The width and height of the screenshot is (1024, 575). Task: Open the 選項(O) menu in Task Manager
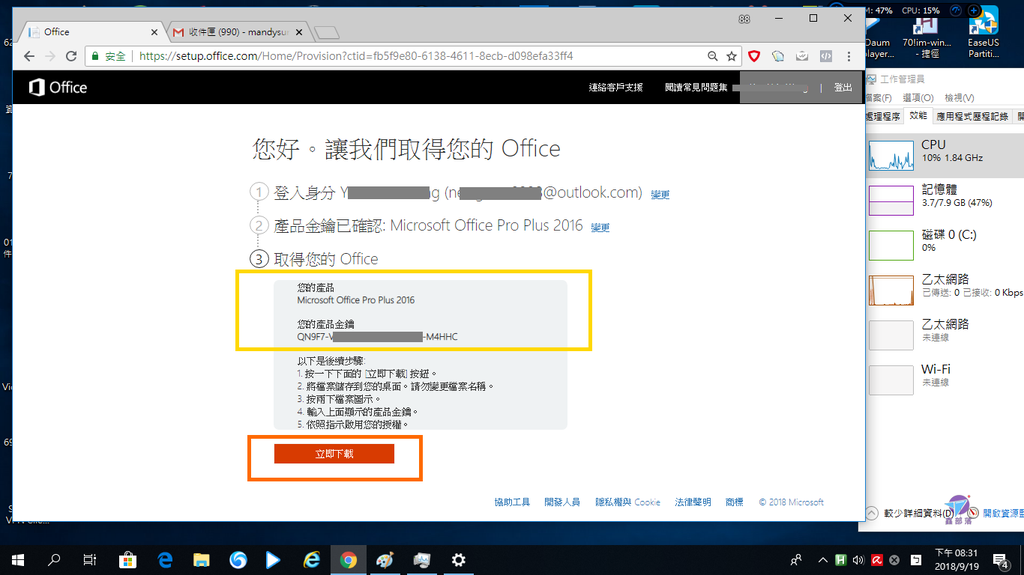(918, 97)
